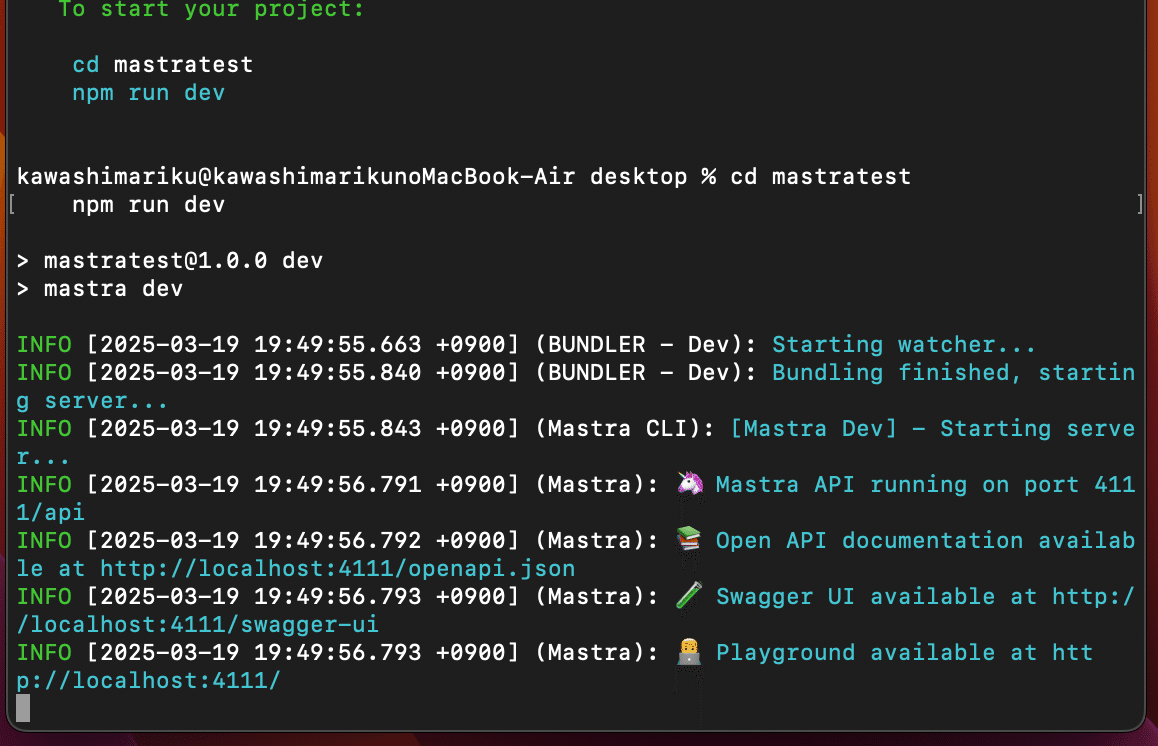The image size is (1158, 746).
Task: Click the '> mastratest@1.0.0 dev' line
Action: pyautogui.click(x=169, y=261)
